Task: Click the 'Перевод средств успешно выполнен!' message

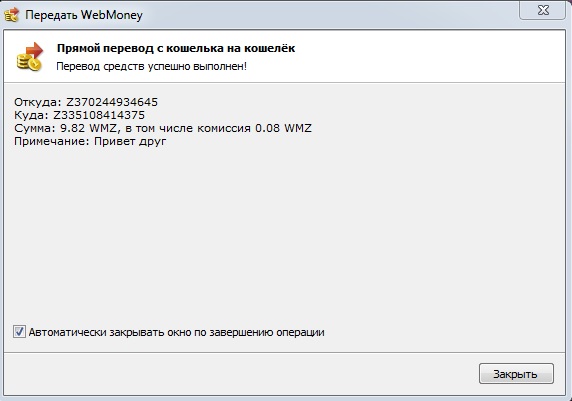Action: [151, 66]
